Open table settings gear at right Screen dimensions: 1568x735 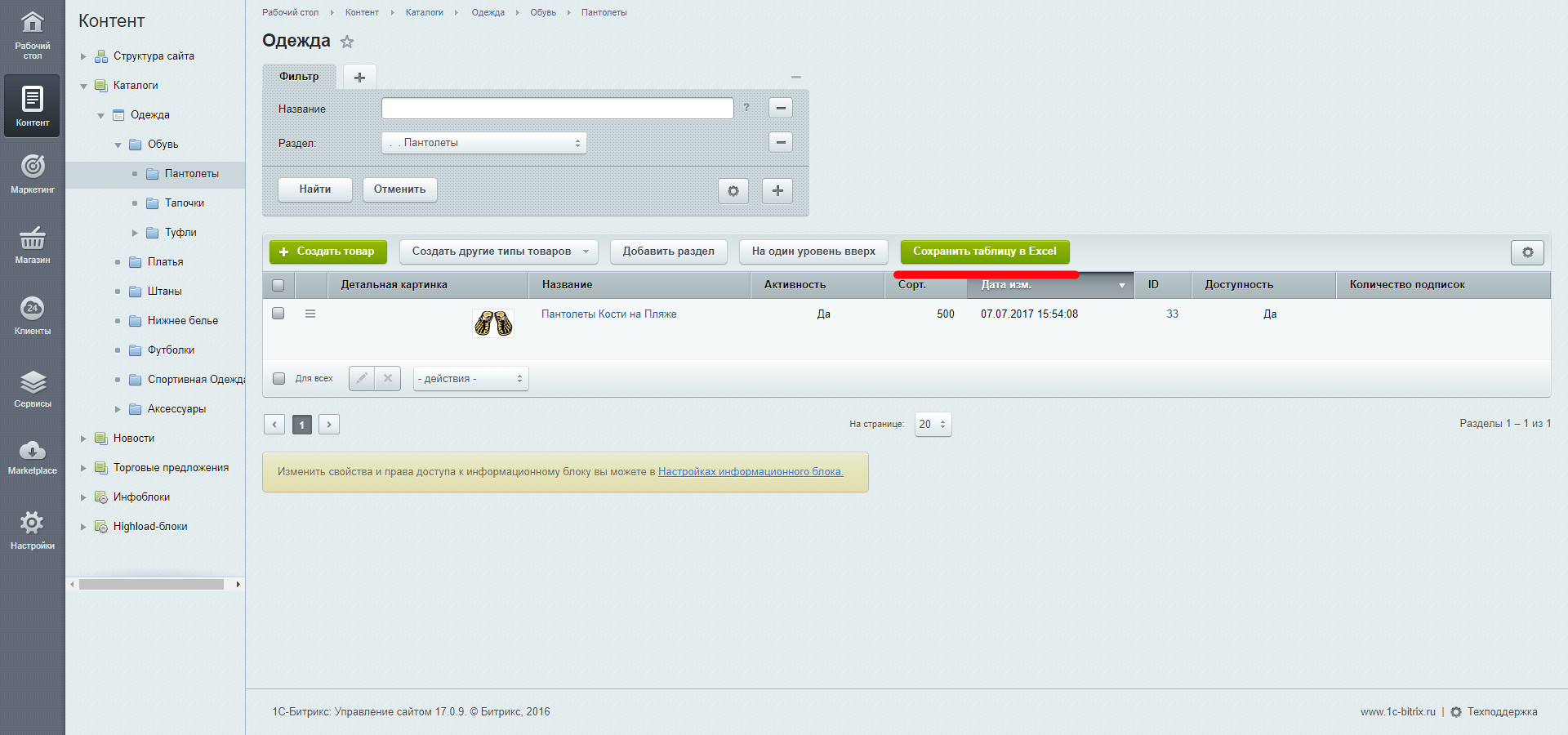pyautogui.click(x=1526, y=252)
